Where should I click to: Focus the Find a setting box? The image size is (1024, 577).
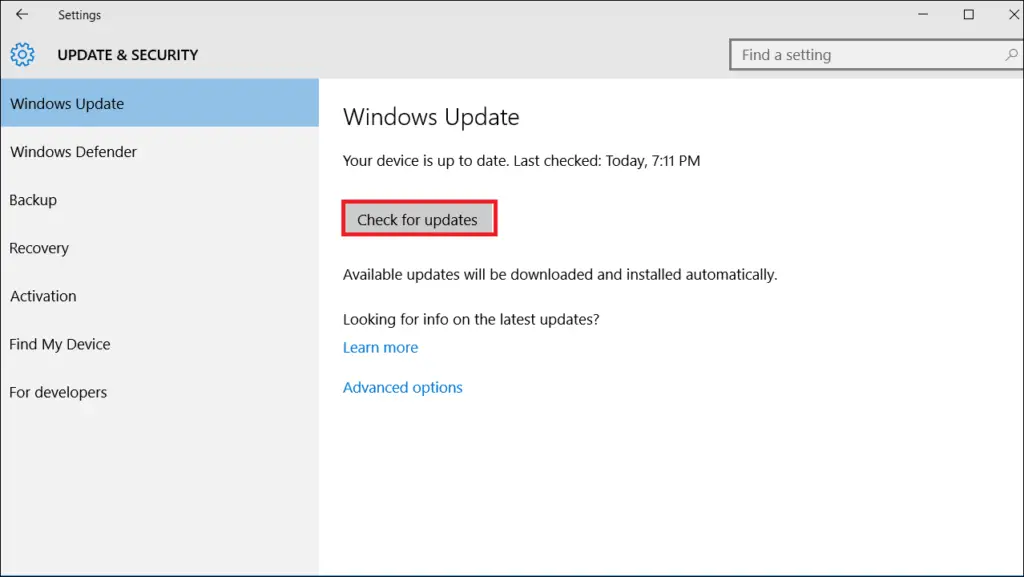tap(875, 55)
